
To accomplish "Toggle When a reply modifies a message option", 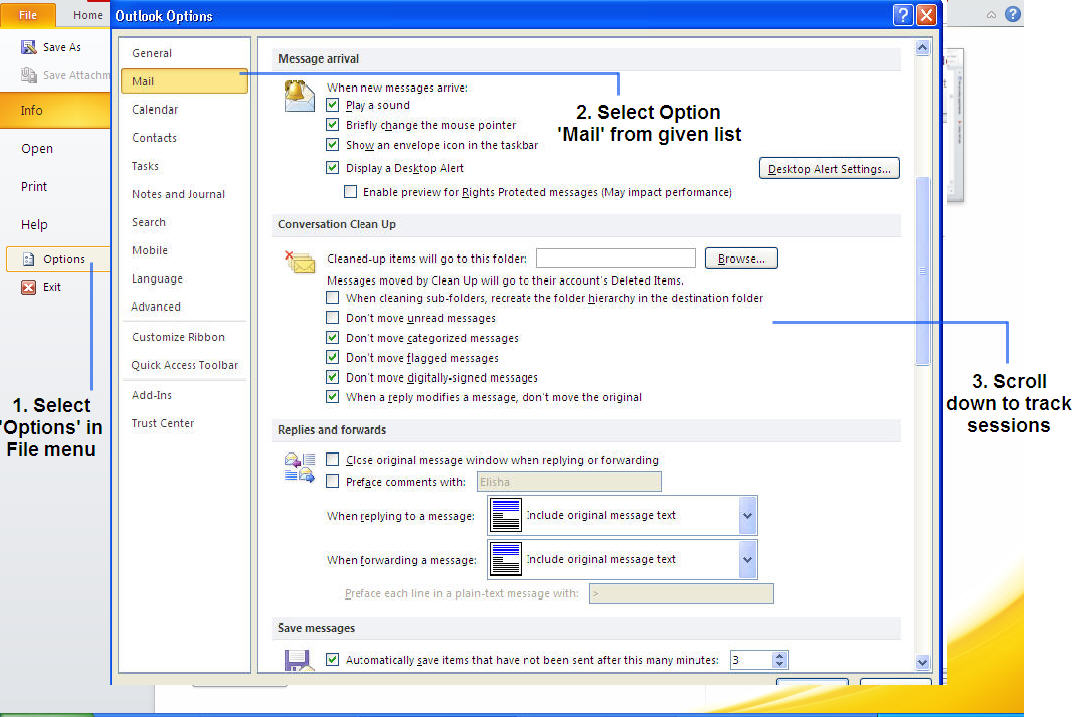I will [333, 397].
